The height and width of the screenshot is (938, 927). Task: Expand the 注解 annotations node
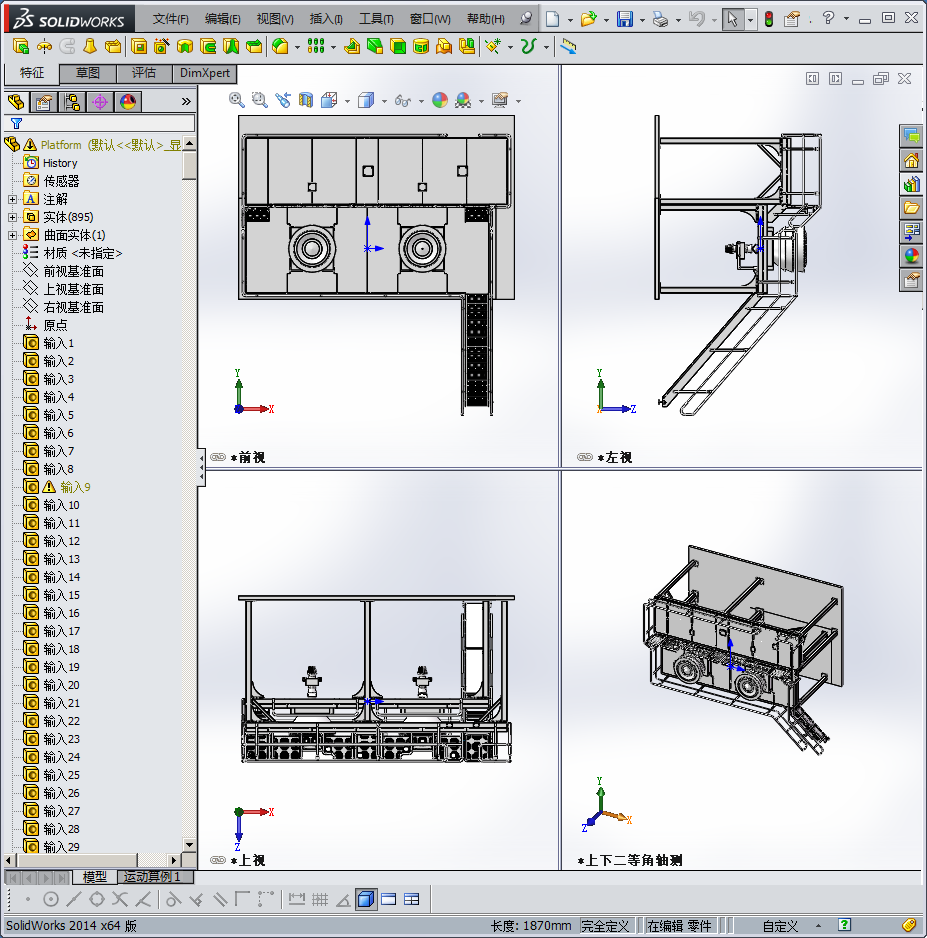(x=12, y=199)
